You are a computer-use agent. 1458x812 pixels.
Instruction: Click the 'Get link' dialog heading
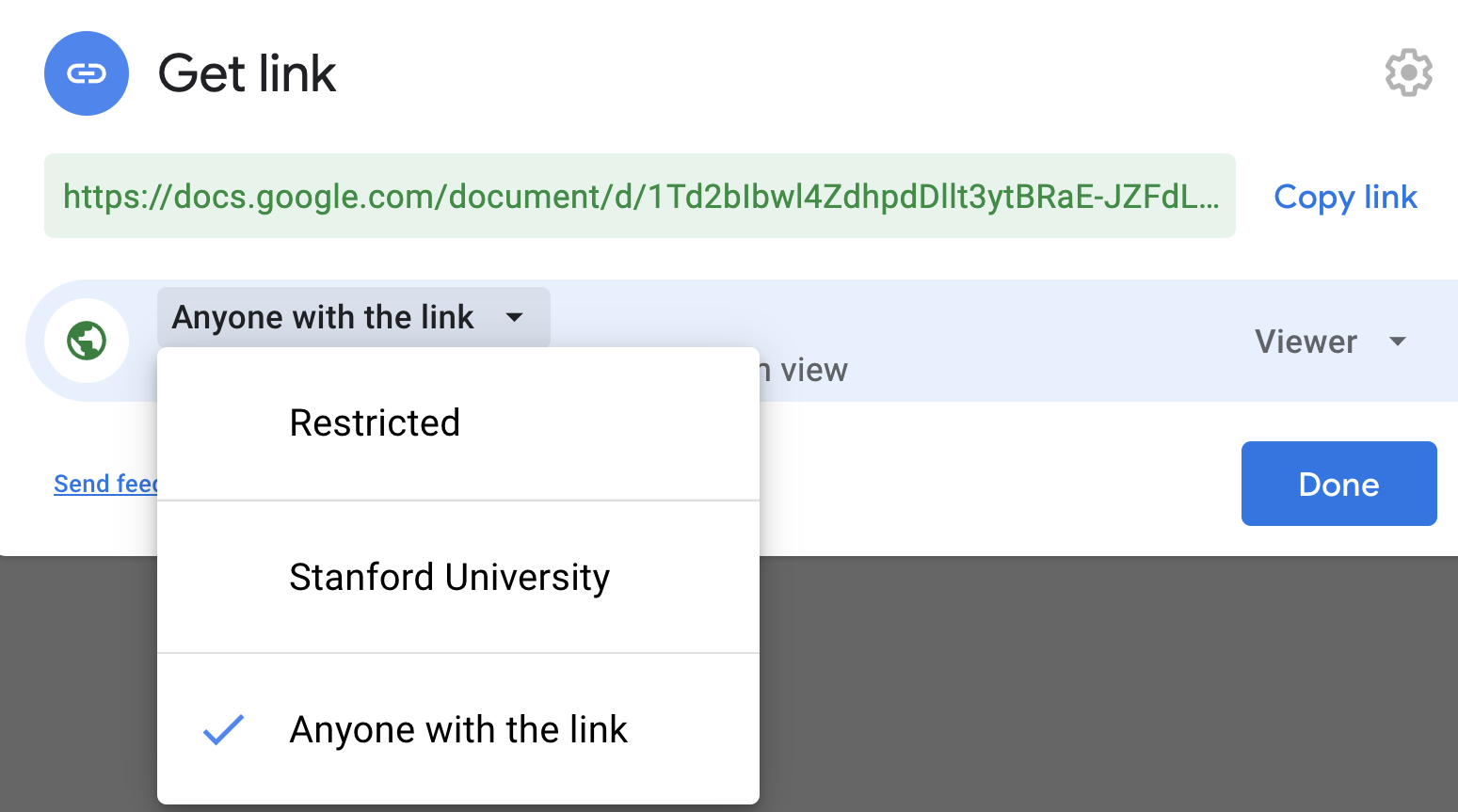point(247,73)
